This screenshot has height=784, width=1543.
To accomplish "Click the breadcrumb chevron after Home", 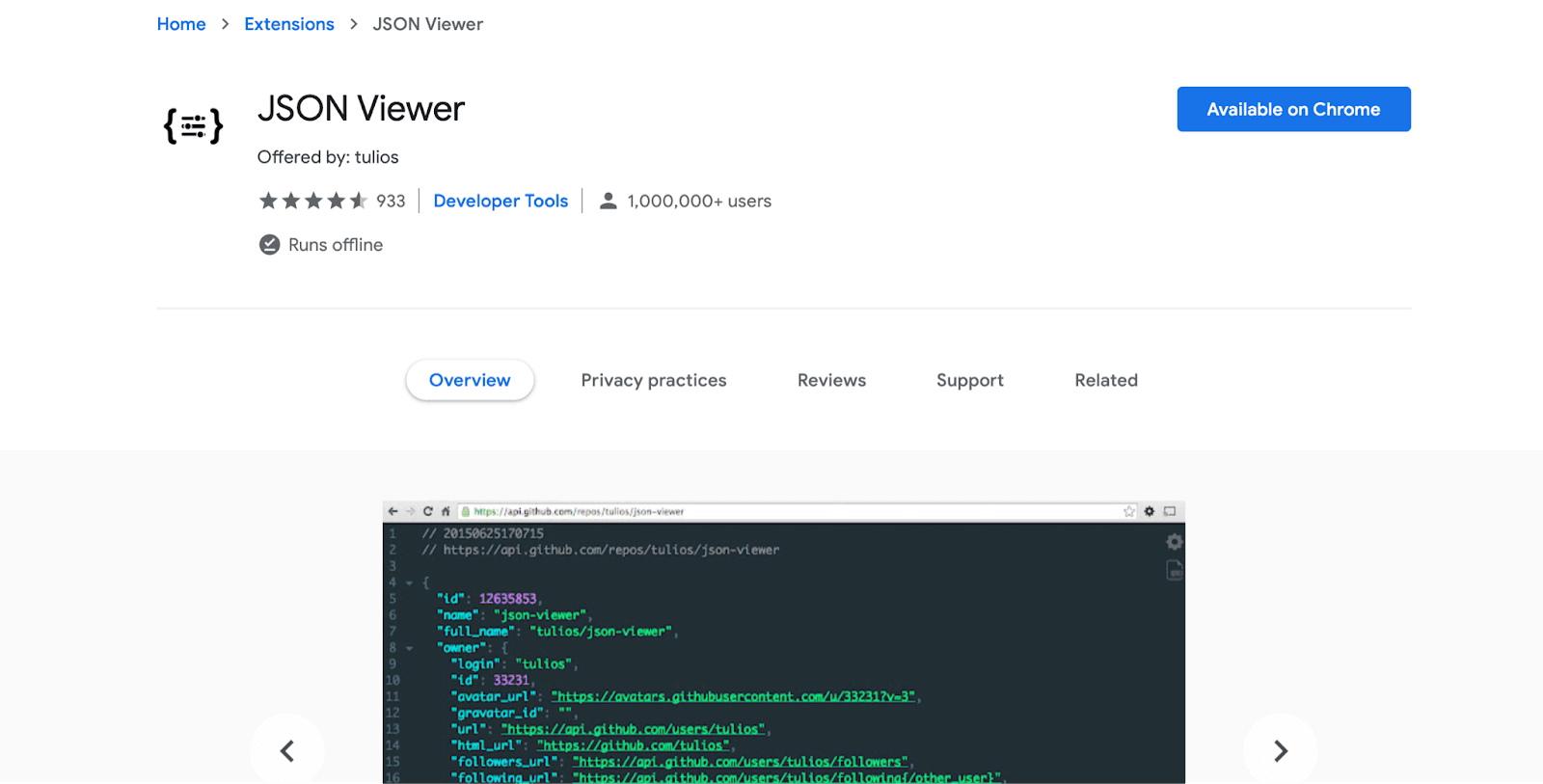I will pos(225,24).
